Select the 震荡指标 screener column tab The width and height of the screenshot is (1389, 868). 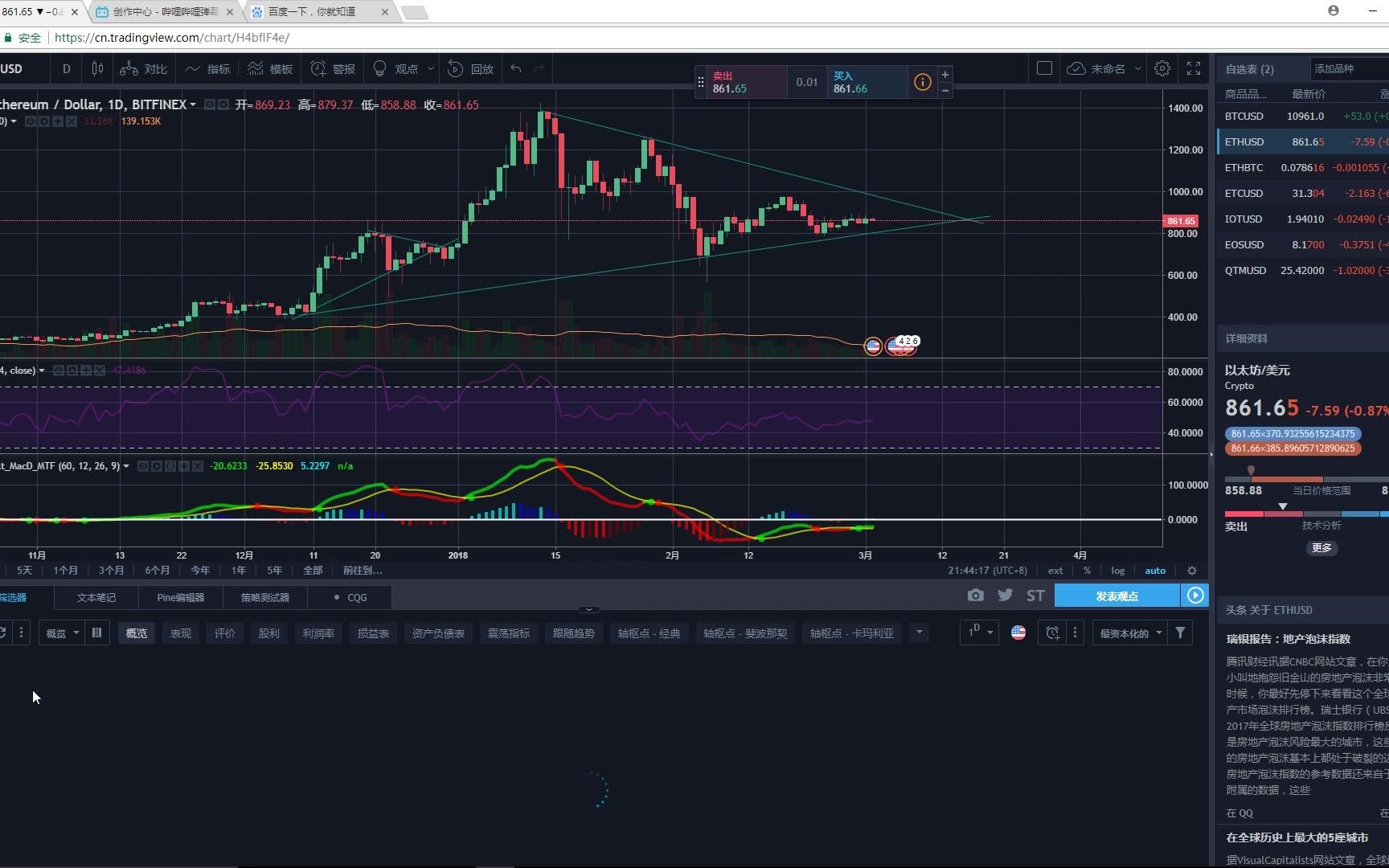coord(509,633)
